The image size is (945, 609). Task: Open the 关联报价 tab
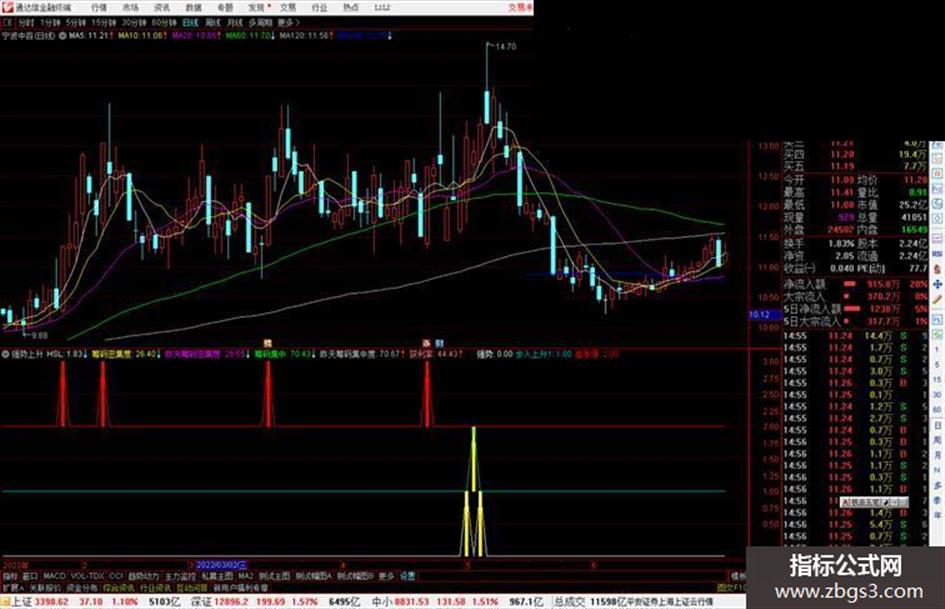click(45, 587)
